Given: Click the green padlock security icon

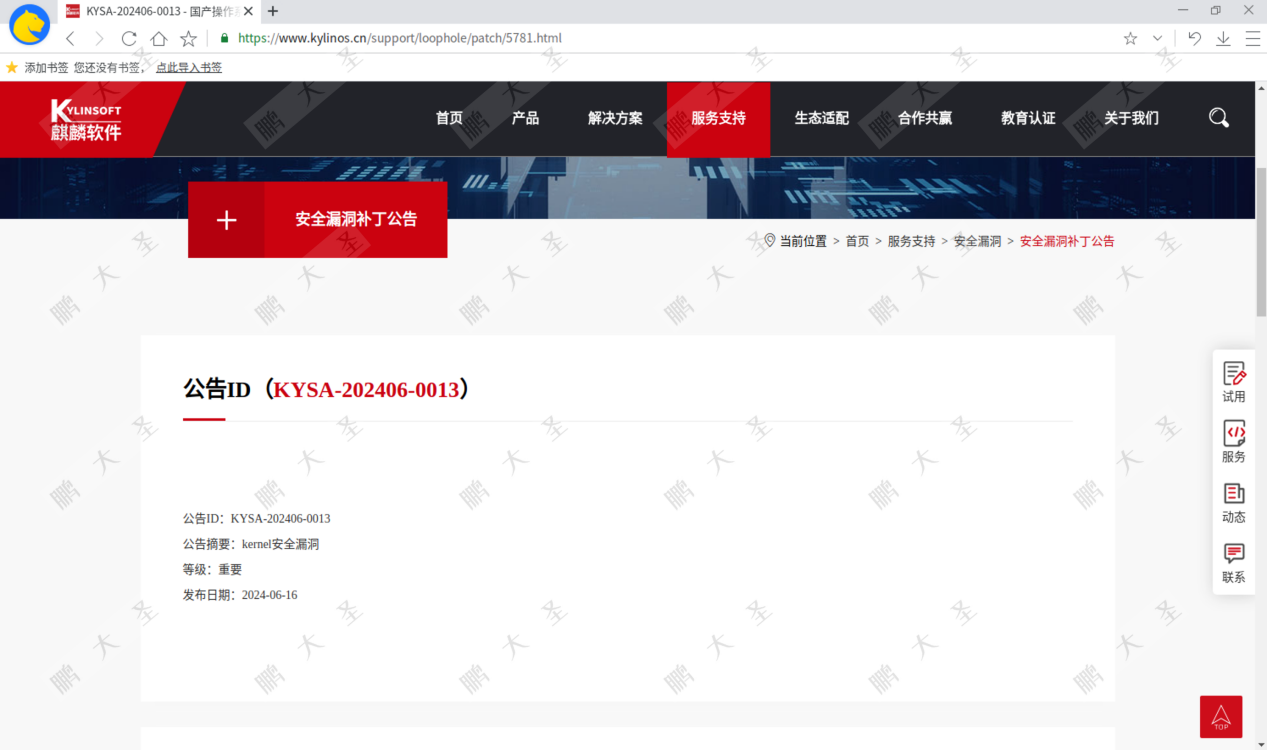Looking at the screenshot, I should coord(224,38).
